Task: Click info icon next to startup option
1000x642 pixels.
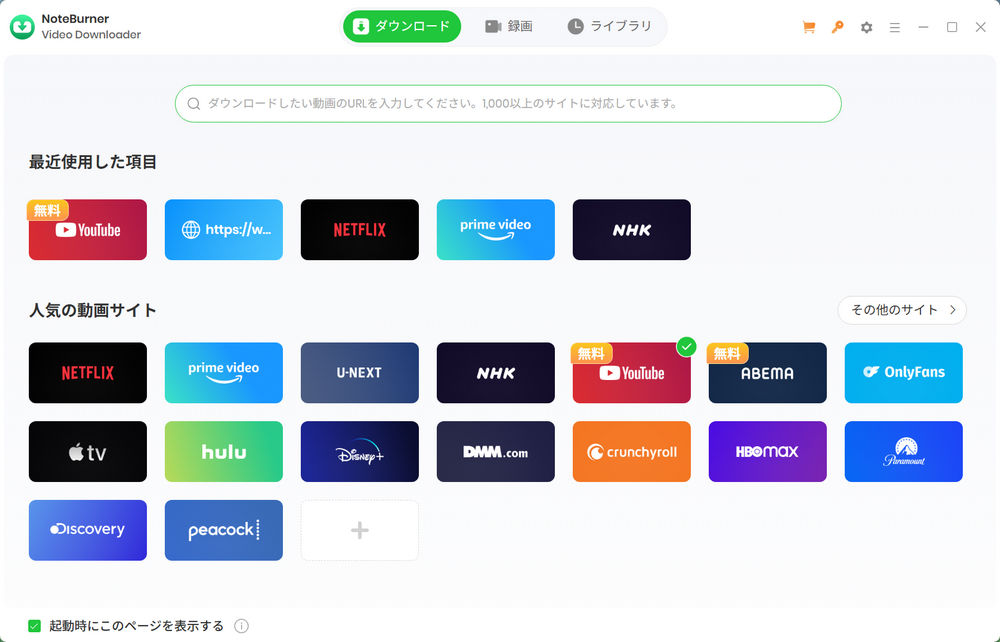Action: pos(242,626)
